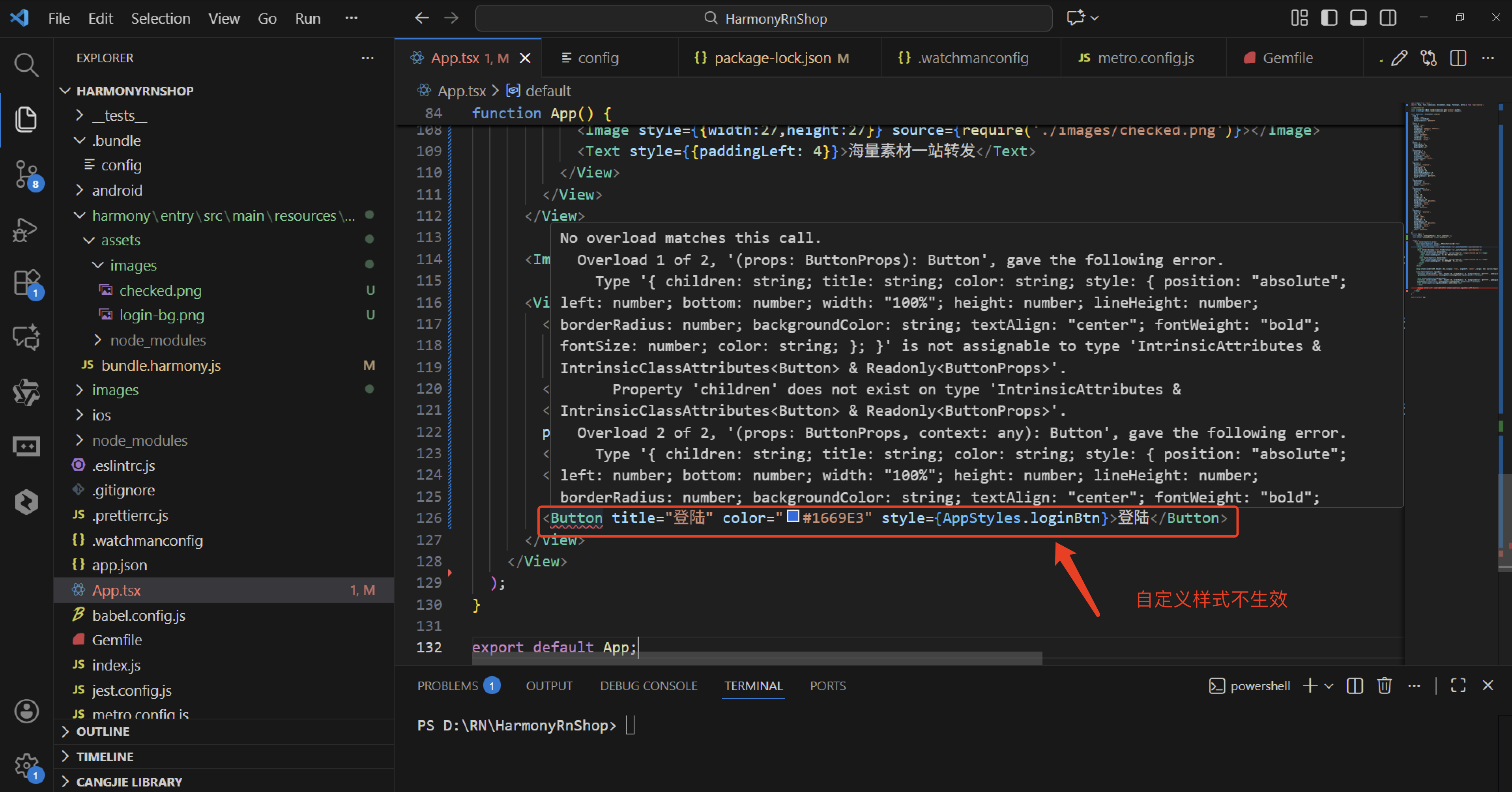
Task: Toggle primary side bar visibility
Action: point(1329,18)
